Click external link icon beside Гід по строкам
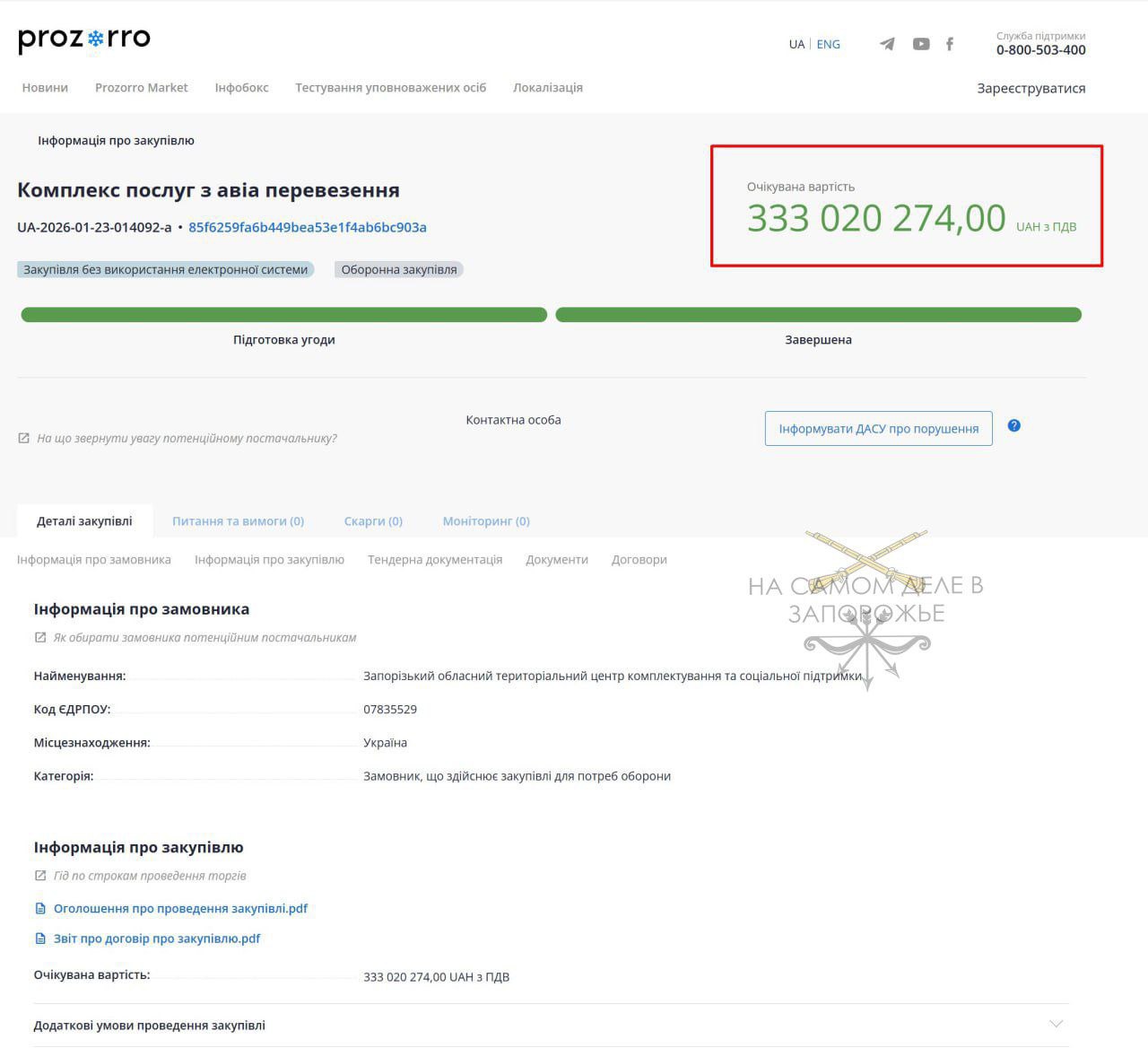The image size is (1148, 1048). tap(40, 876)
